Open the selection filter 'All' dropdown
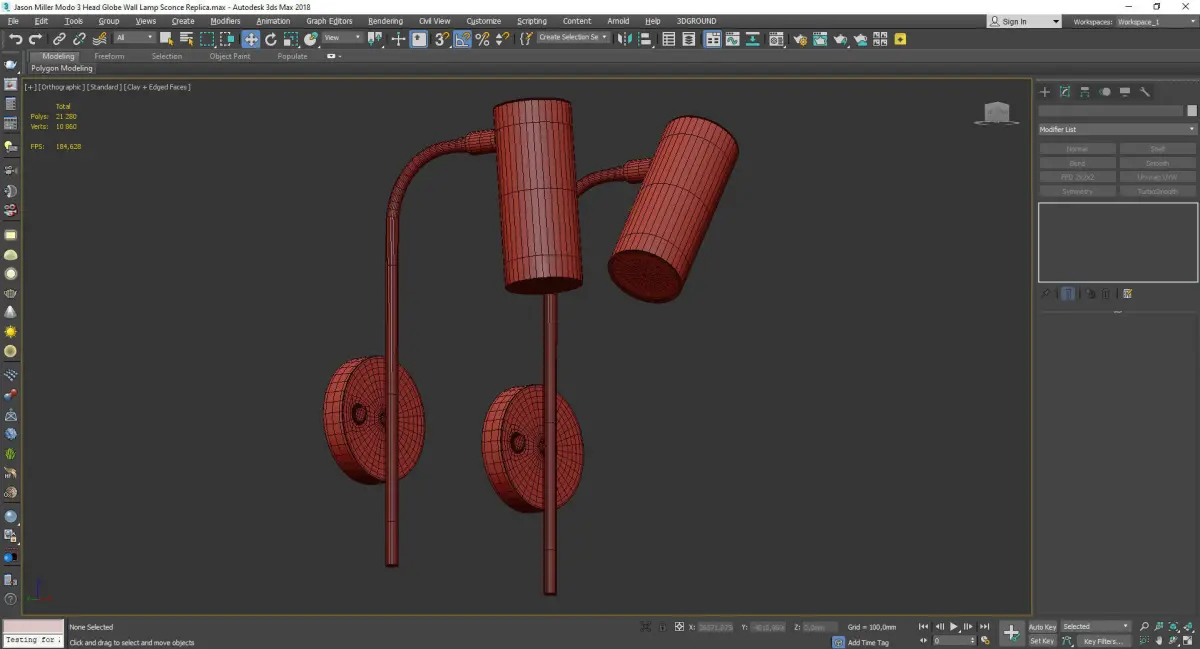Image resolution: width=1200 pixels, height=649 pixels. [134, 38]
